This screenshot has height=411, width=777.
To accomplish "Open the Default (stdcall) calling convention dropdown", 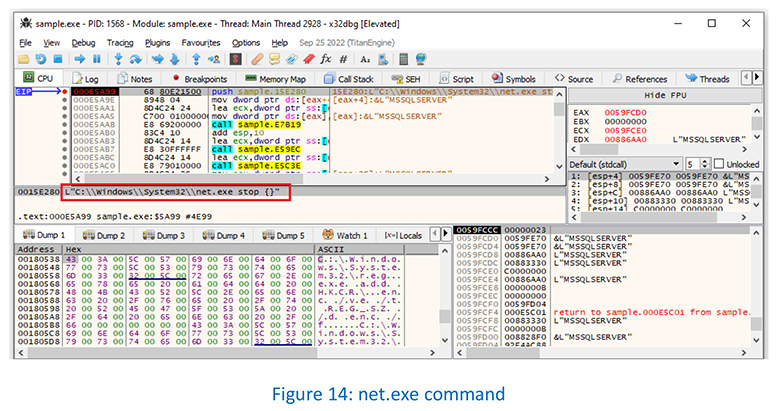I will click(624, 164).
